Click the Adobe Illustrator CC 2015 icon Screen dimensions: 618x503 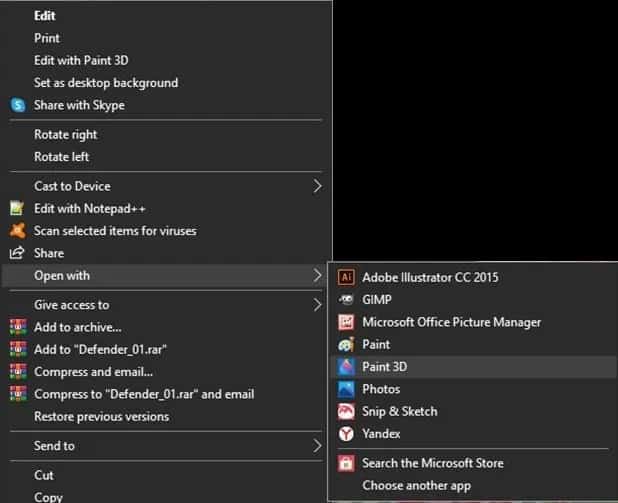[x=347, y=277]
